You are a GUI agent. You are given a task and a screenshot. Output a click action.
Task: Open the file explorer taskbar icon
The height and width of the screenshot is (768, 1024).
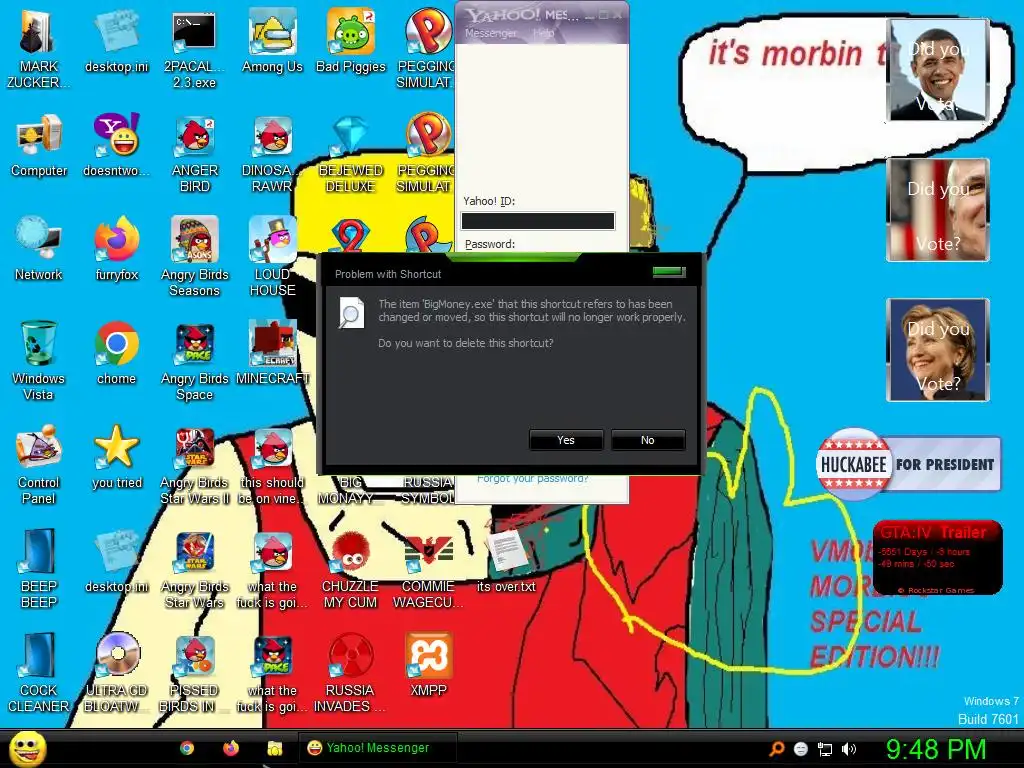pos(274,748)
